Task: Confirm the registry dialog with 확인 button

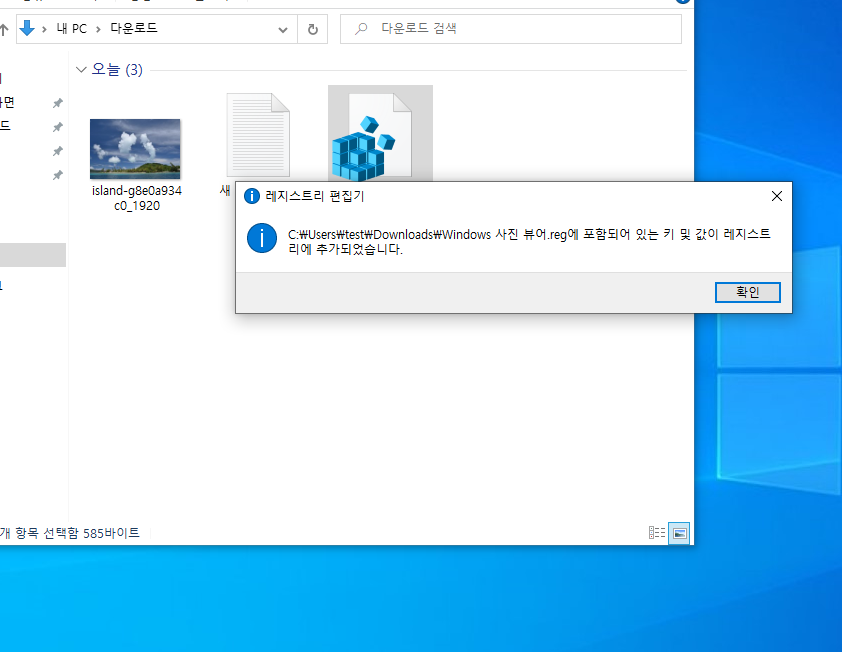Action: (x=747, y=292)
